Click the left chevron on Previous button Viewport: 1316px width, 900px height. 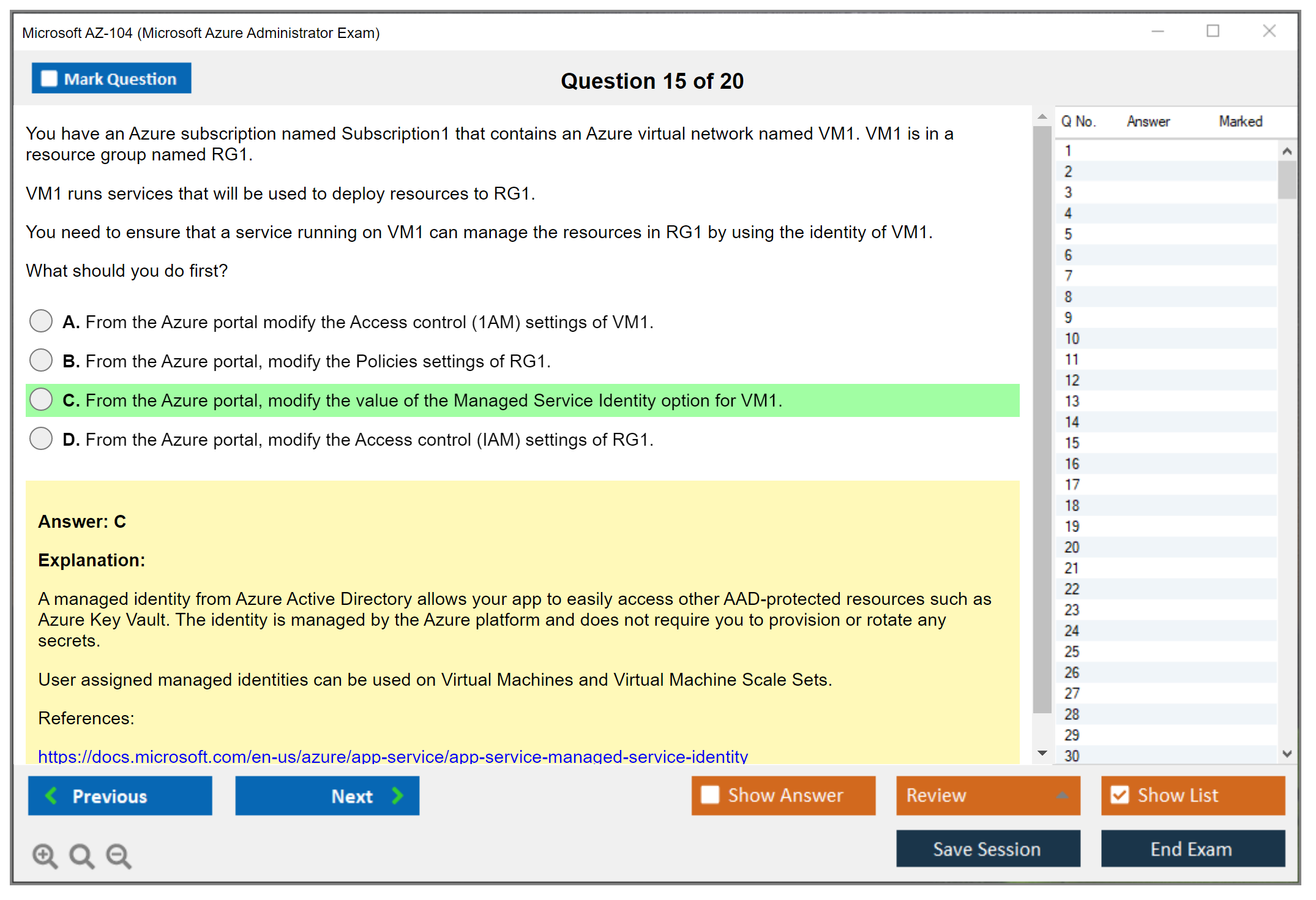click(x=51, y=795)
